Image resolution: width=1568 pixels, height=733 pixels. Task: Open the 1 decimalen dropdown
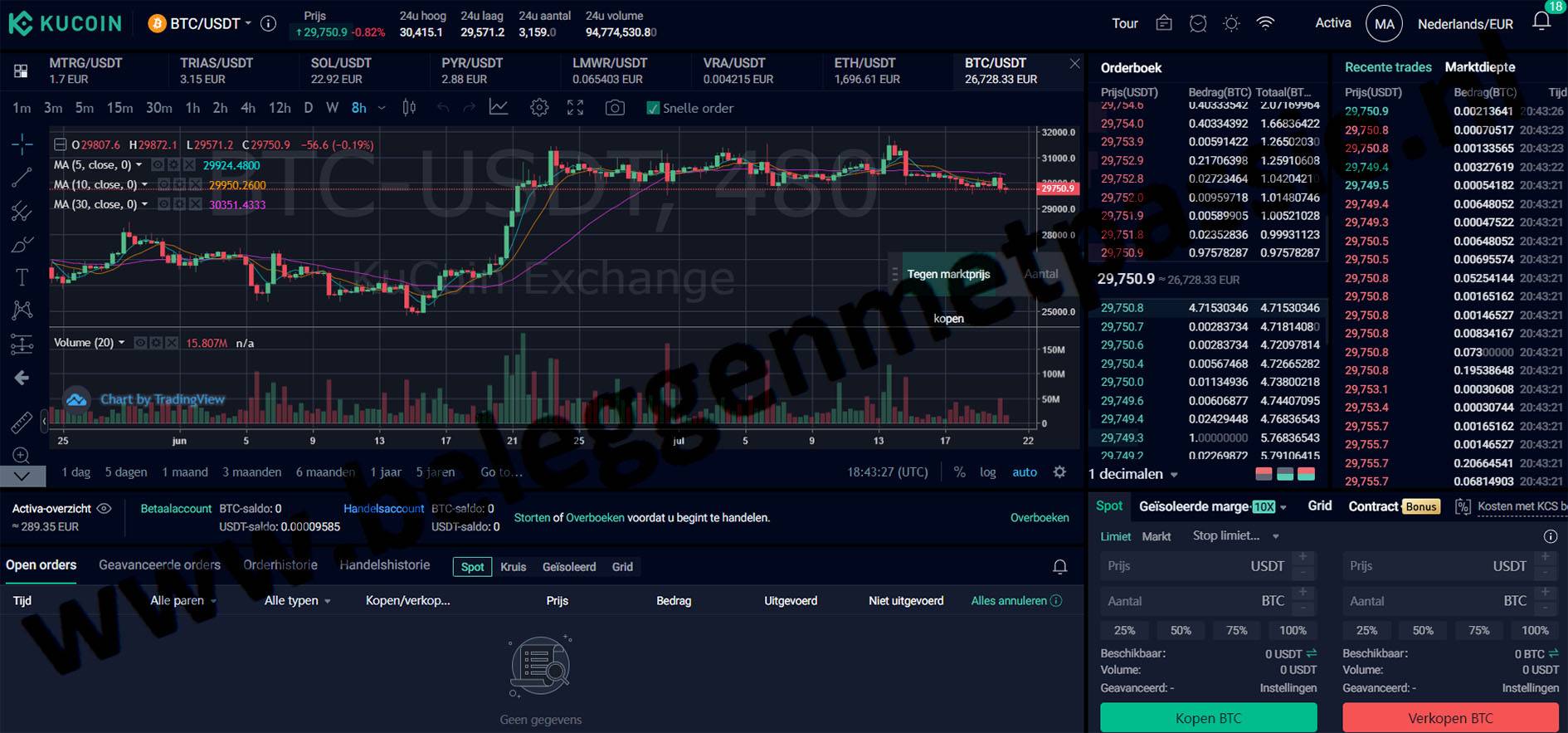click(x=1132, y=474)
